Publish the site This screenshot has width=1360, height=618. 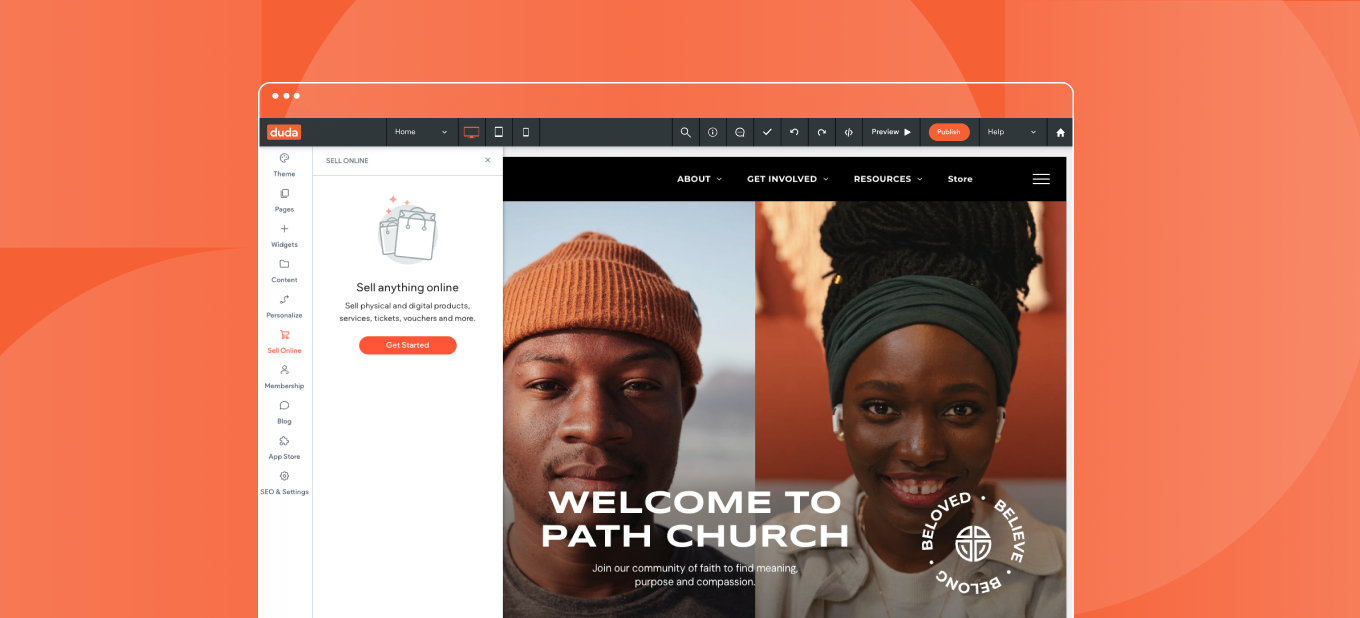[x=949, y=132]
